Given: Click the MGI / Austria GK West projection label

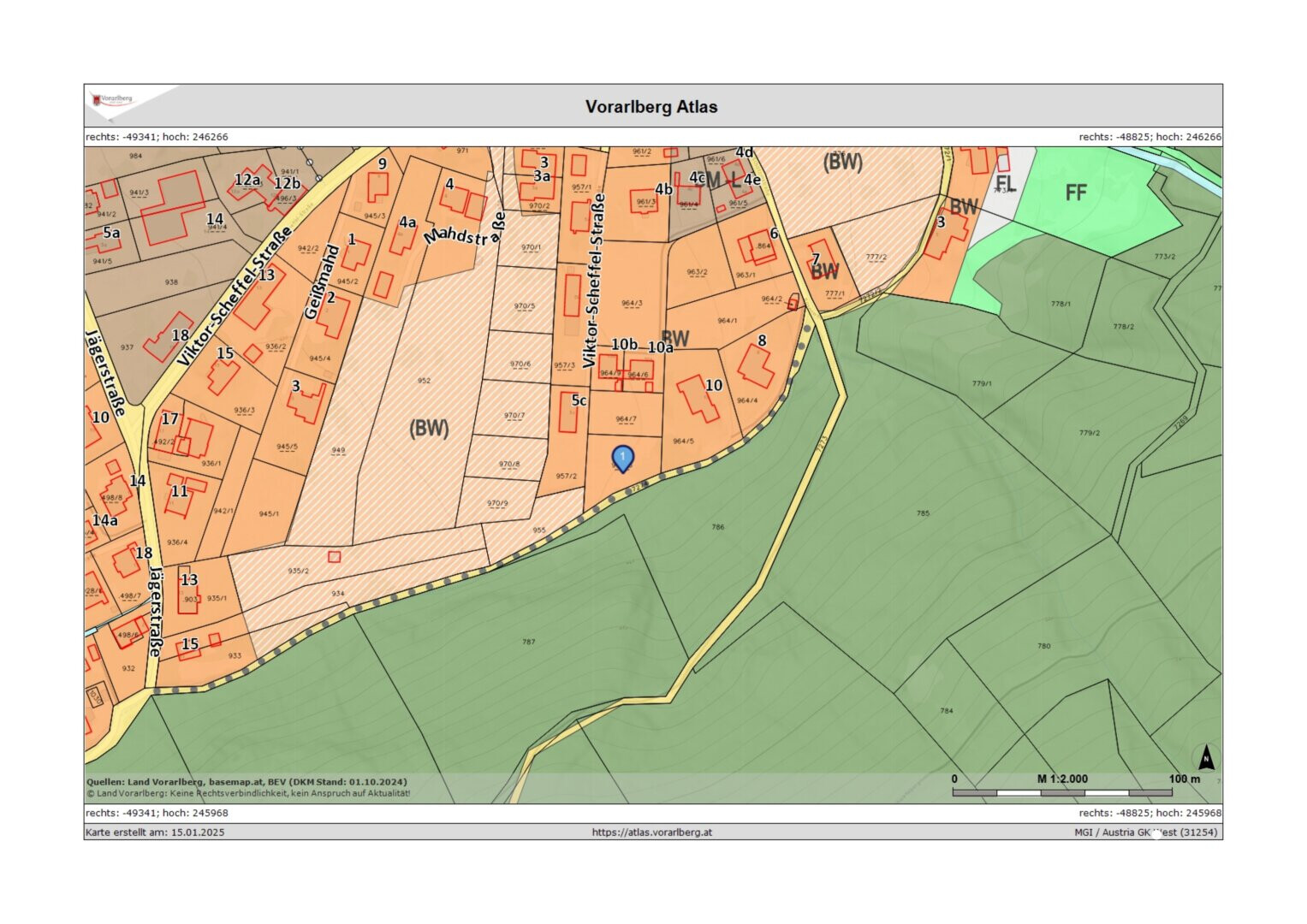Looking at the screenshot, I should (1145, 832).
